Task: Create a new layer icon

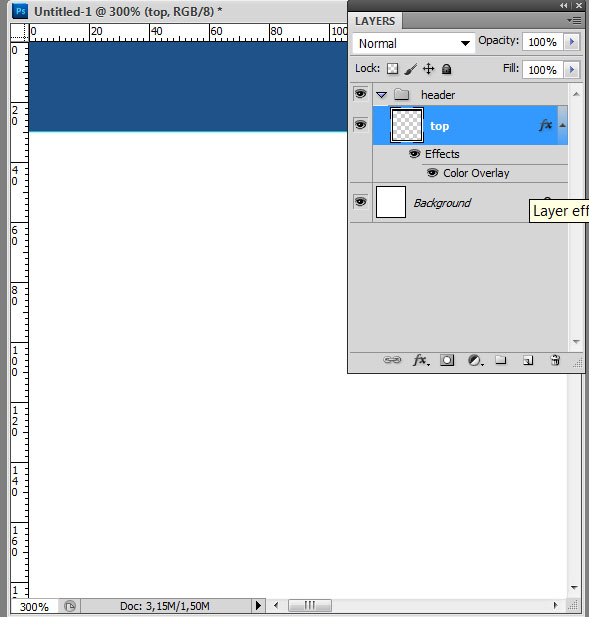Action: pyautogui.click(x=528, y=360)
